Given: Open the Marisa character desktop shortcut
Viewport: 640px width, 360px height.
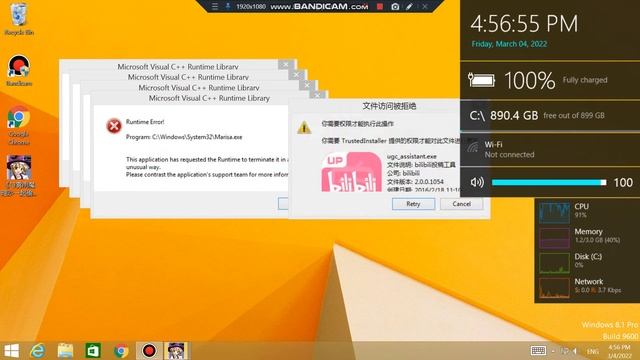Looking at the screenshot, I should [19, 175].
